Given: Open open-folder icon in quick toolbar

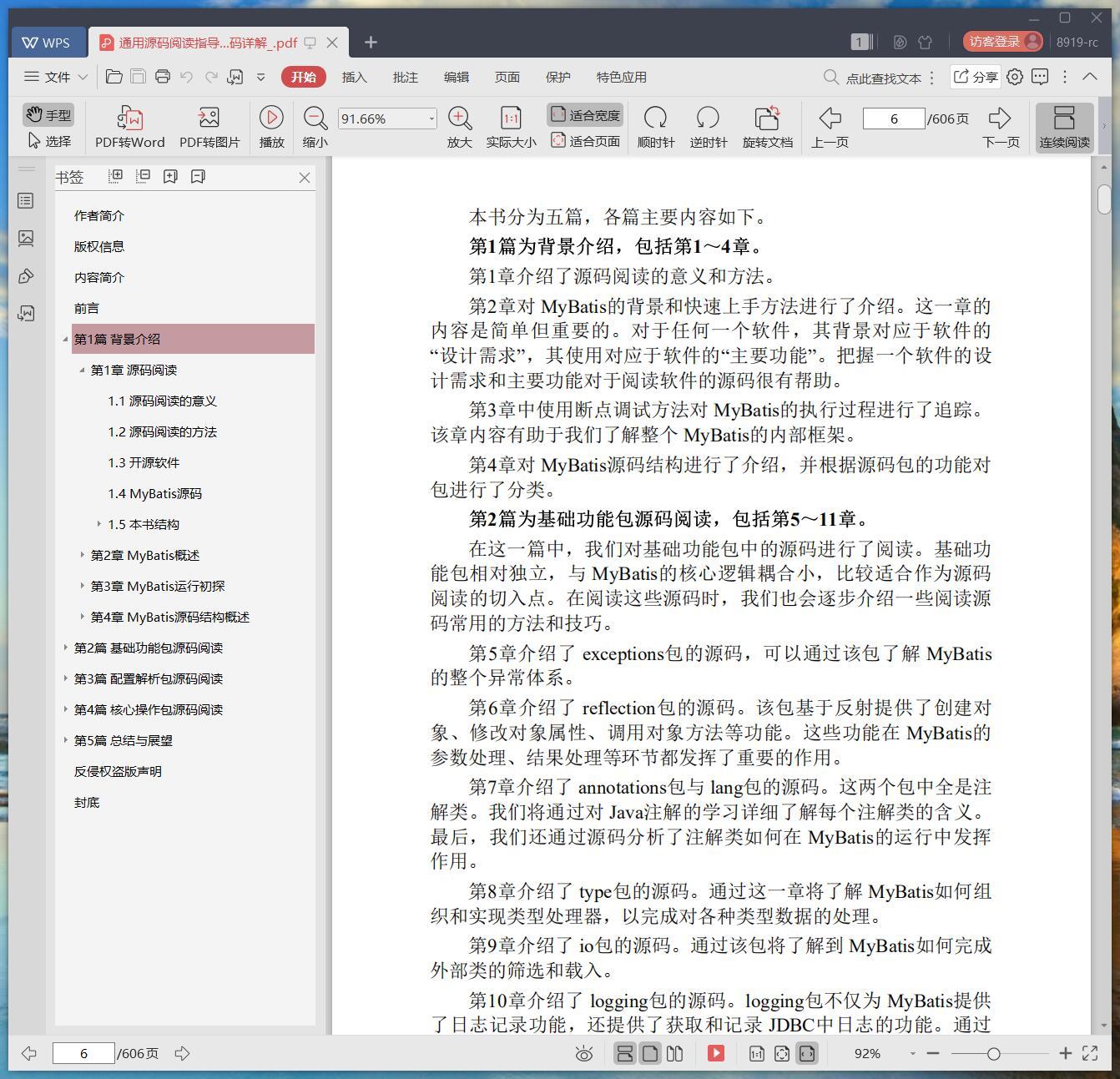Looking at the screenshot, I should point(114,77).
